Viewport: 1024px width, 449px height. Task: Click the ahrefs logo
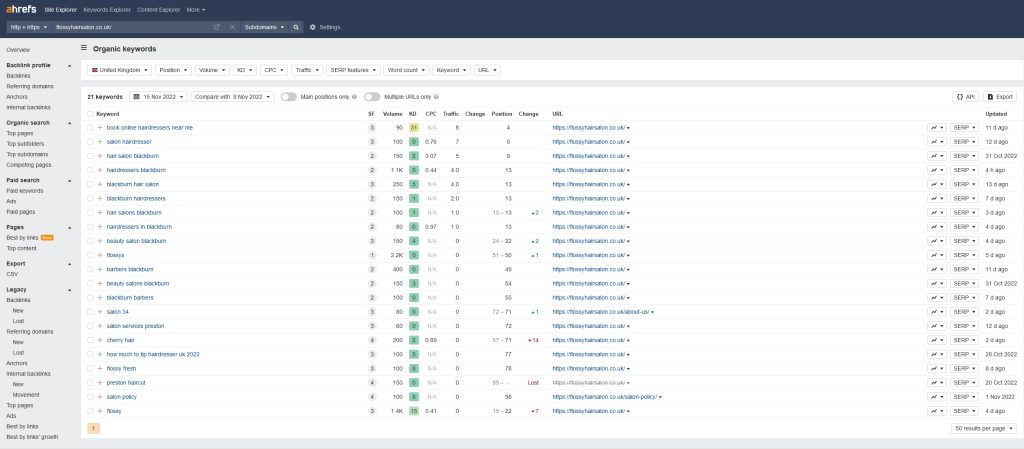21,10
